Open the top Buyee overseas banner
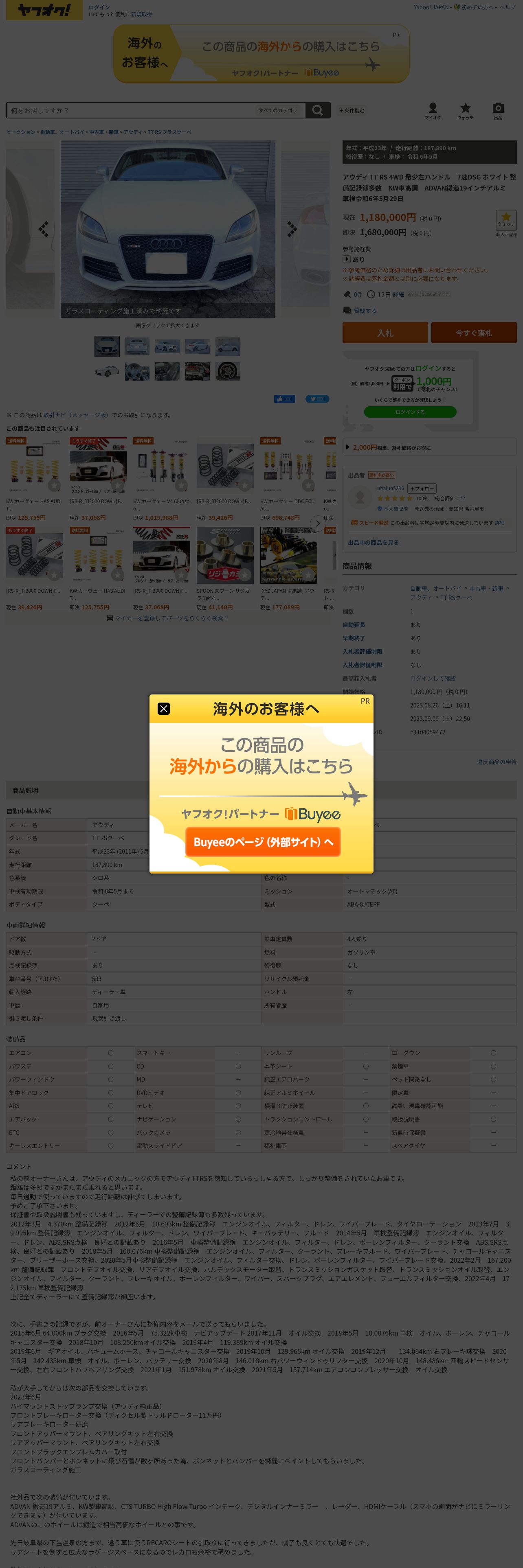The height and width of the screenshot is (1568, 523). [x=261, y=54]
